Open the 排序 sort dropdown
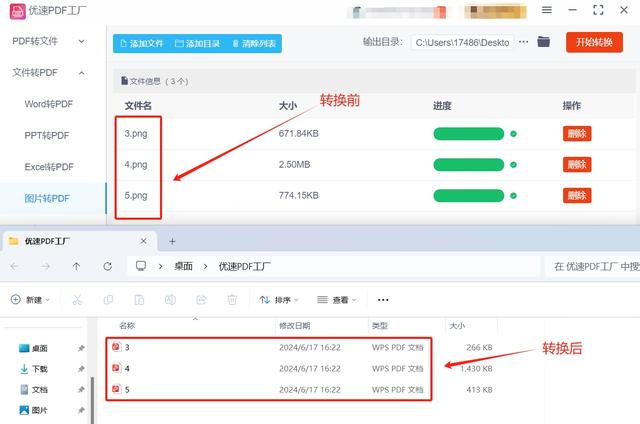This screenshot has height=424, width=640. pos(279,300)
